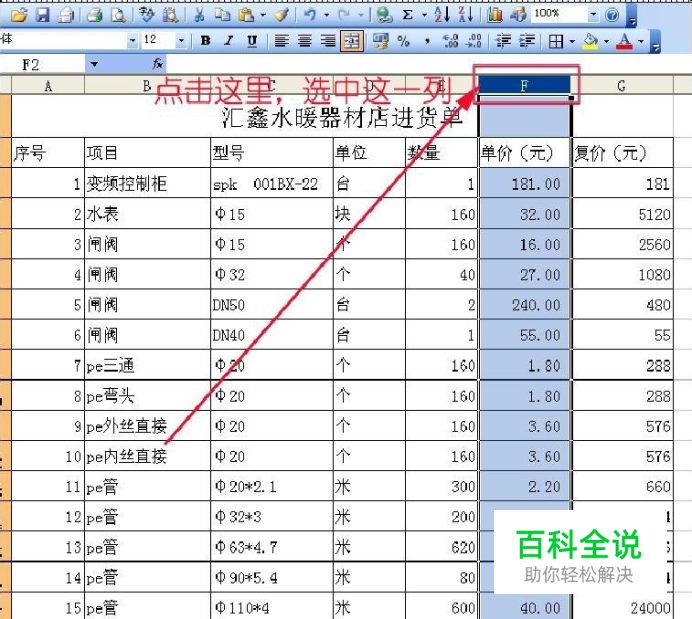Click the Paste clipboard icon
The width and height of the screenshot is (692, 619).
pos(246,15)
